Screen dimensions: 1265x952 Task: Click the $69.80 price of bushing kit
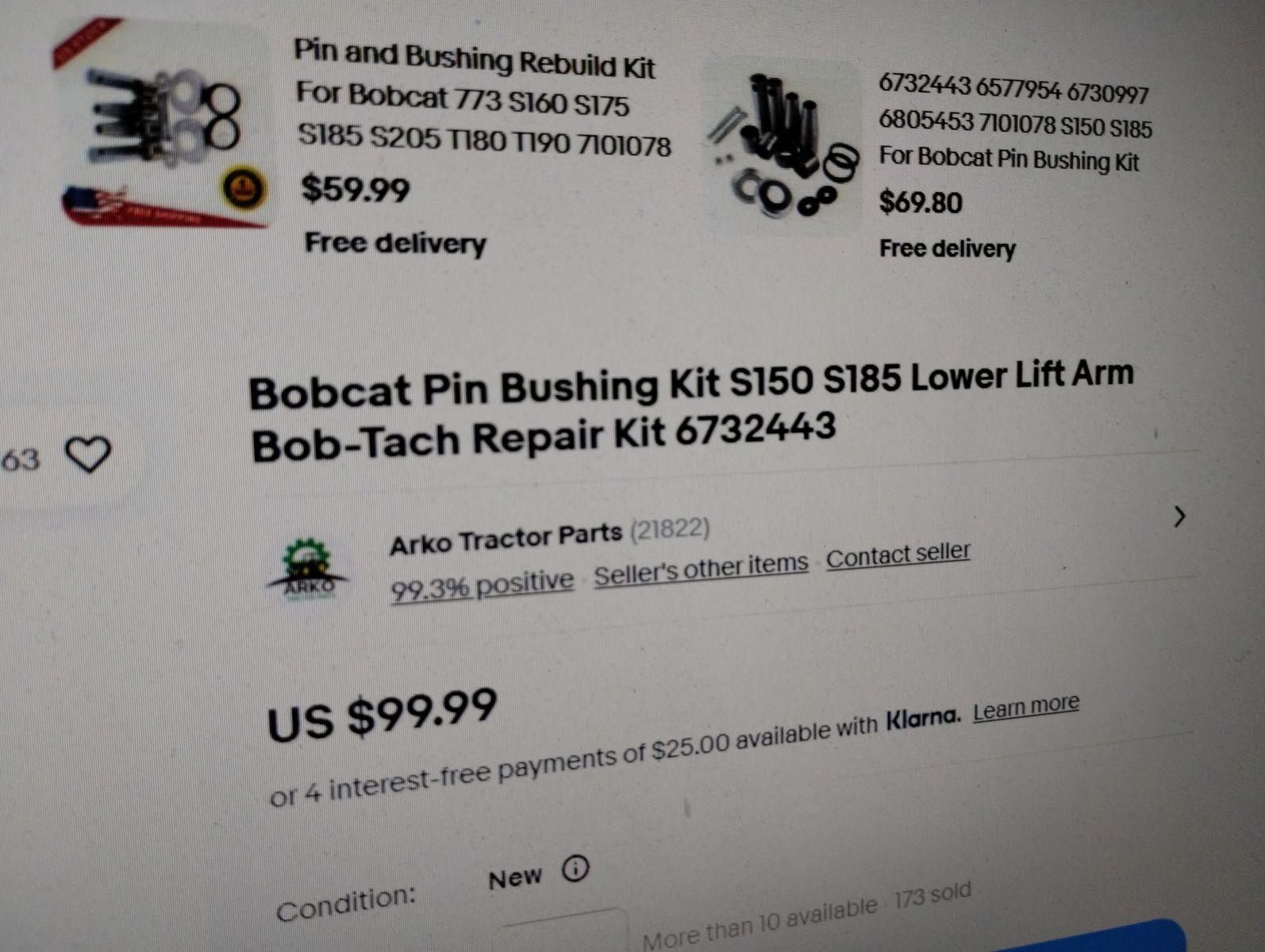click(x=921, y=202)
